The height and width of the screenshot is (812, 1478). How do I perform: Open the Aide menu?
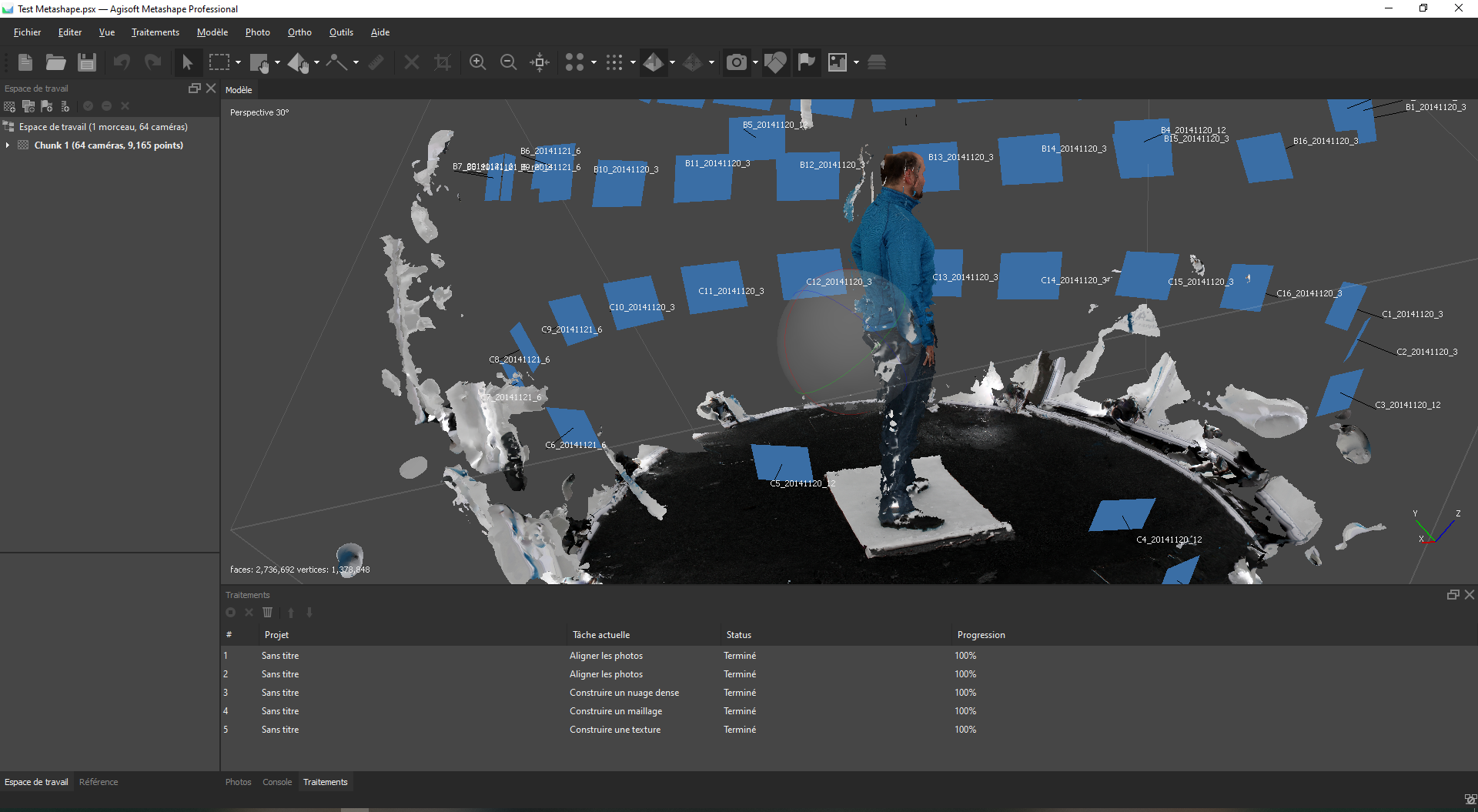[380, 32]
